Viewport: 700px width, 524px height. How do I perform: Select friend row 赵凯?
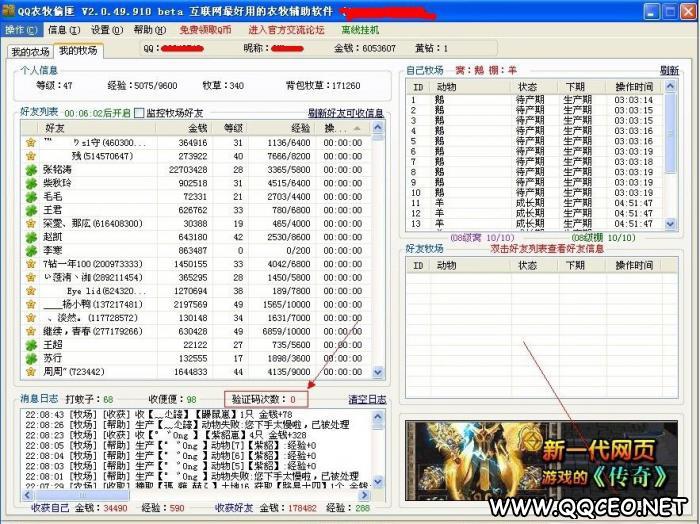click(196, 237)
